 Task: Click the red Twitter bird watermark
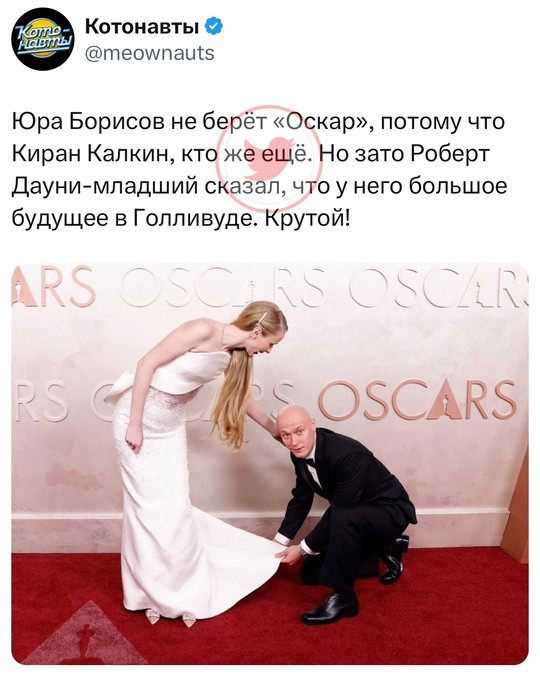click(x=268, y=159)
